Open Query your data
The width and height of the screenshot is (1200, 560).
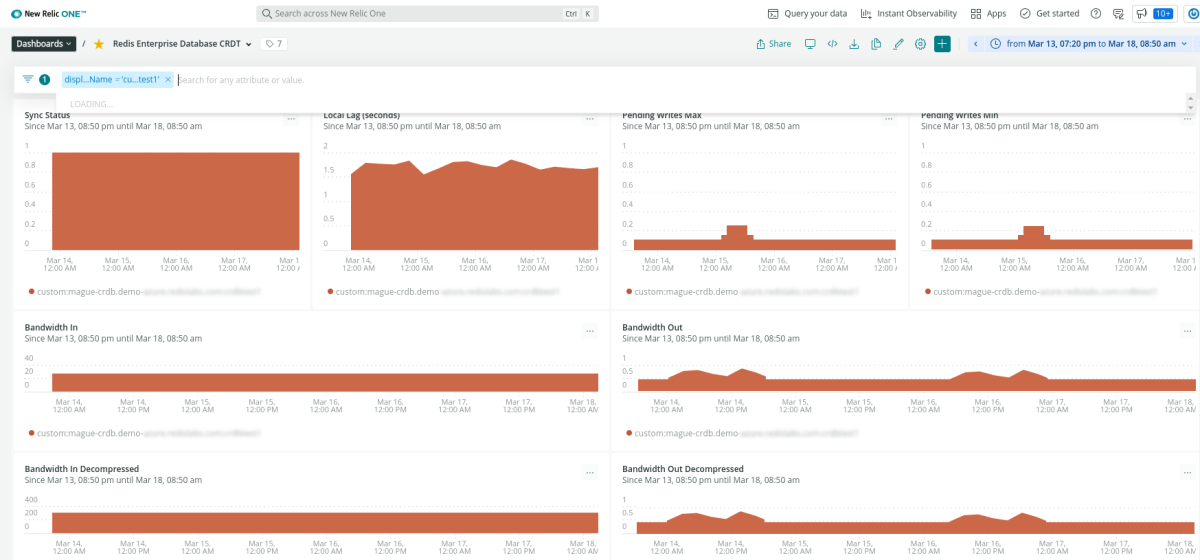[x=807, y=14]
